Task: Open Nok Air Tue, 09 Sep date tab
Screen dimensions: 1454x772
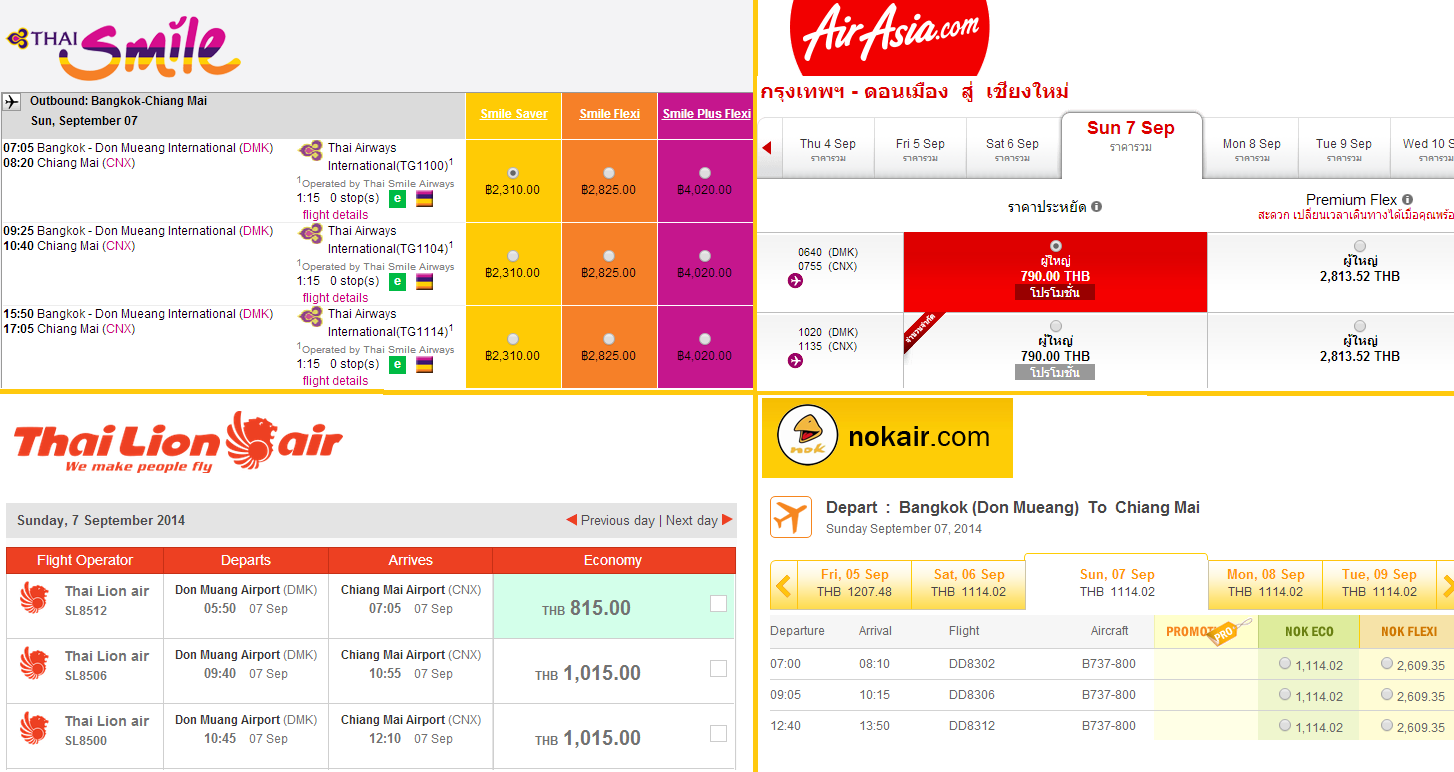Action: coord(1380,585)
